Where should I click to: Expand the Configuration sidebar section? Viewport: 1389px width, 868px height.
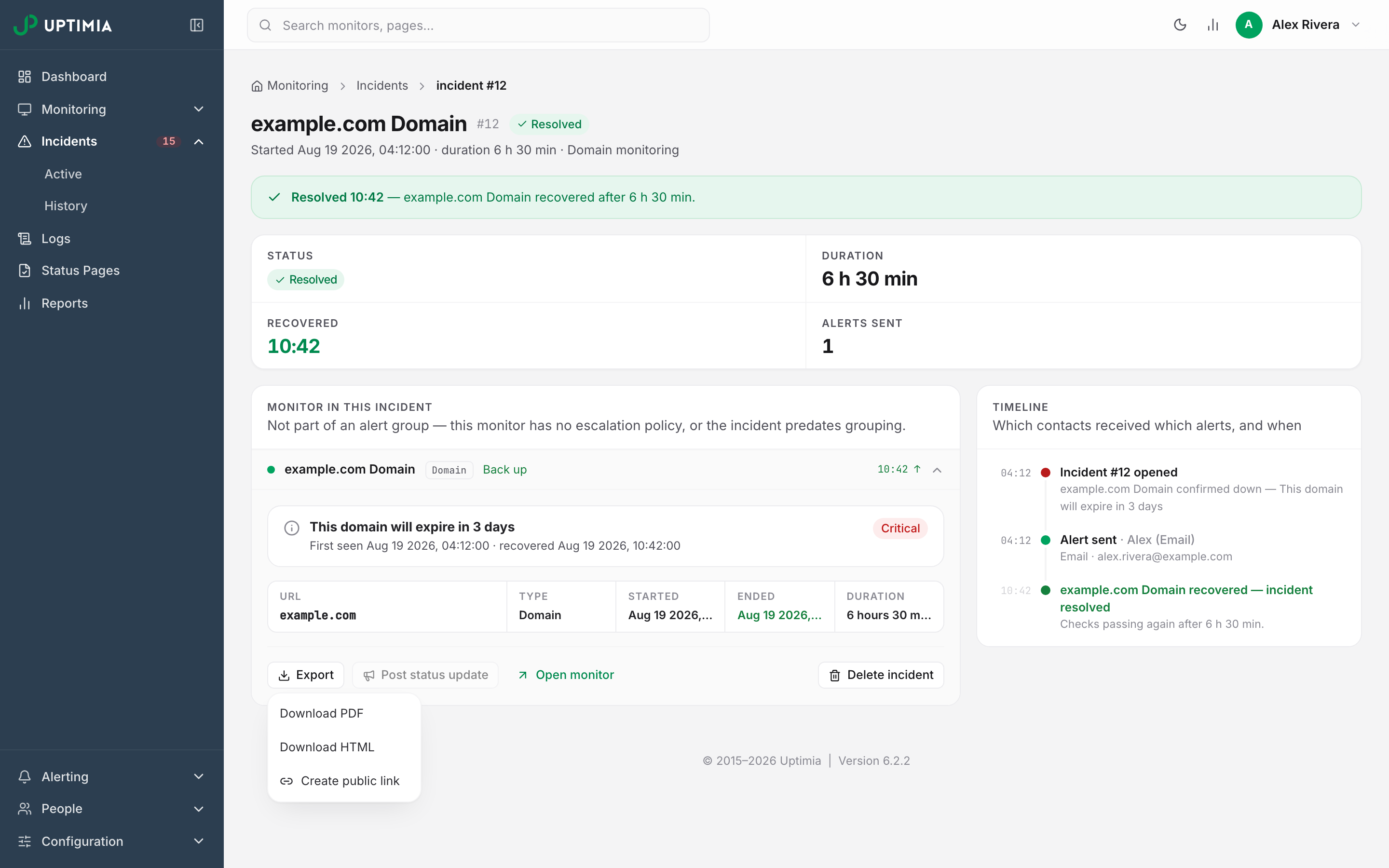[199, 841]
